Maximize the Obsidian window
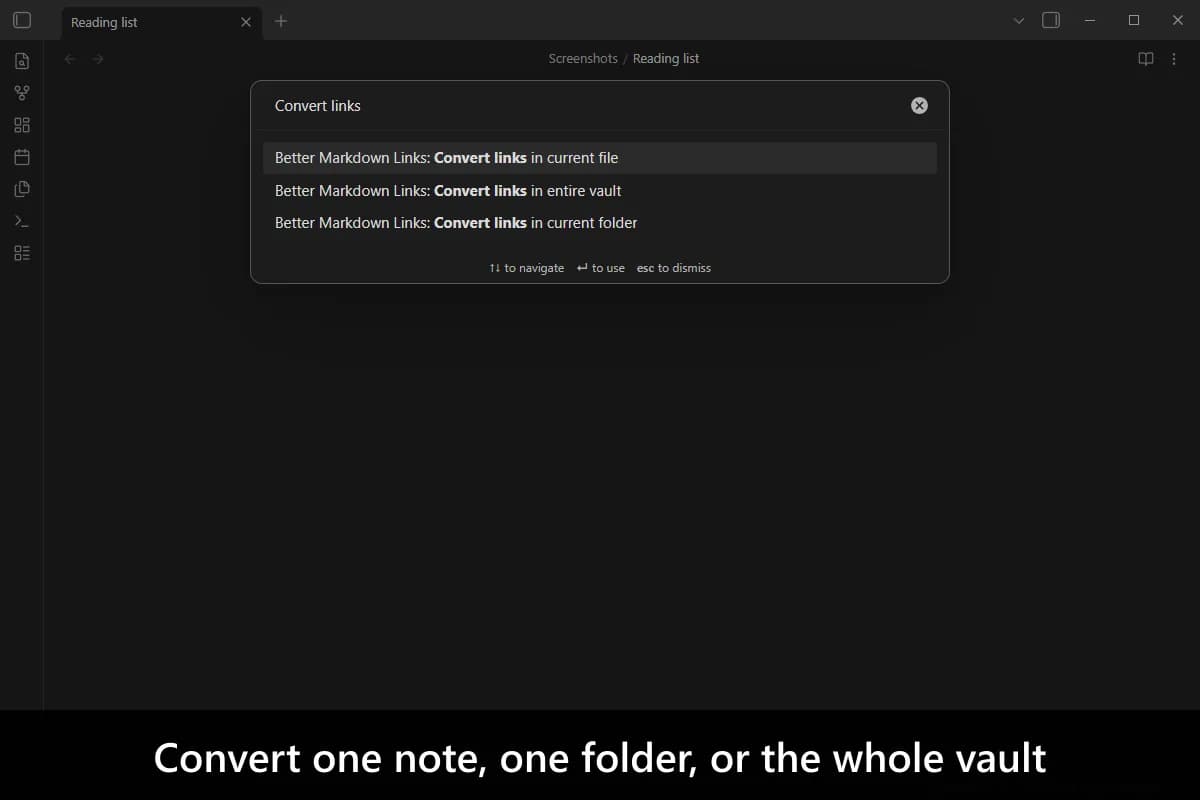This screenshot has width=1200, height=800. pyautogui.click(x=1134, y=20)
